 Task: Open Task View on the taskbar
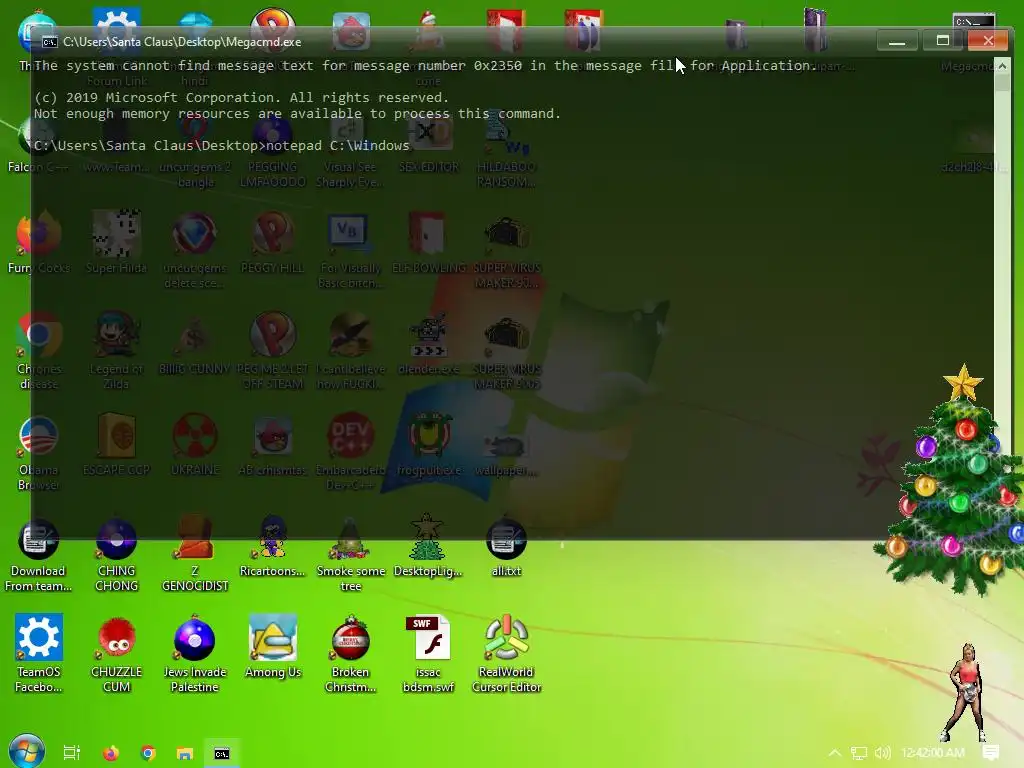pos(71,753)
